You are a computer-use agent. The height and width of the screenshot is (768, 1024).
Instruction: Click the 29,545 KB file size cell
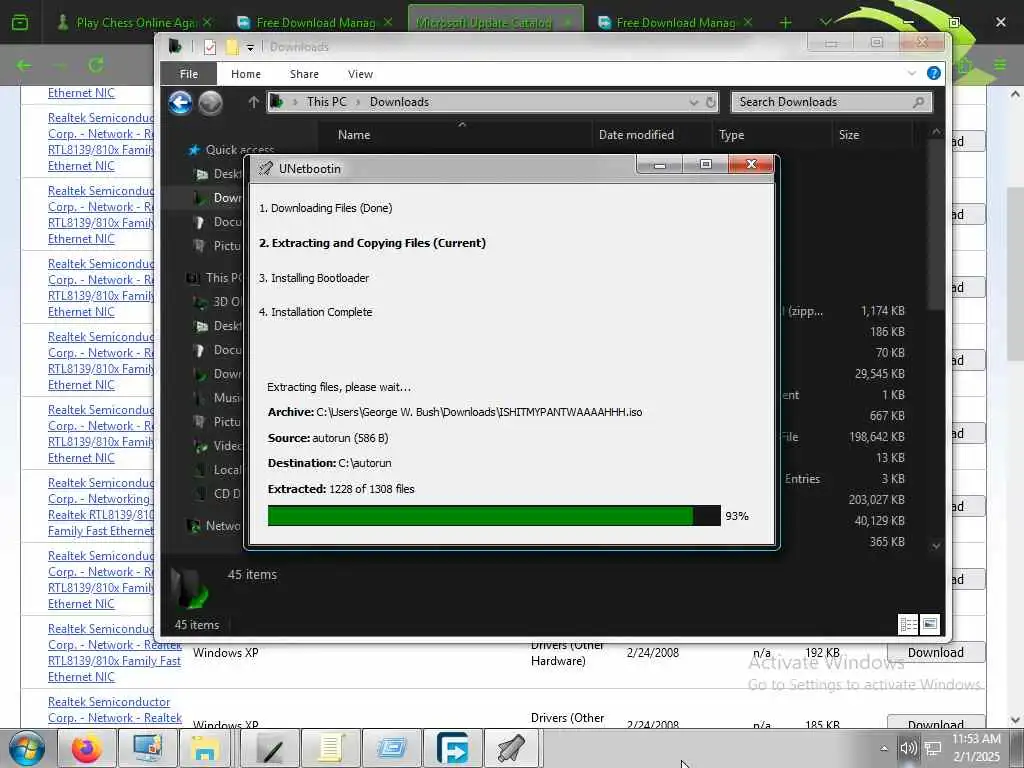tap(880, 374)
